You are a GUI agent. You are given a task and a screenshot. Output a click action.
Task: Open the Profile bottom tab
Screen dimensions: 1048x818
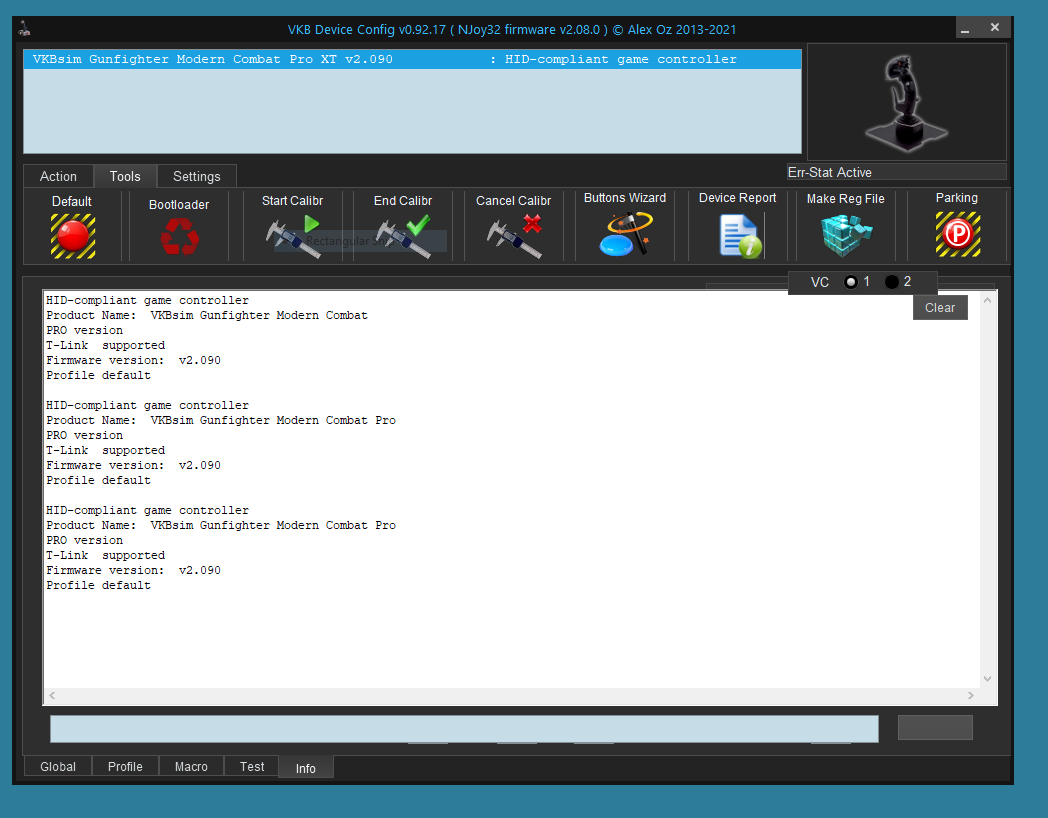[x=125, y=767]
